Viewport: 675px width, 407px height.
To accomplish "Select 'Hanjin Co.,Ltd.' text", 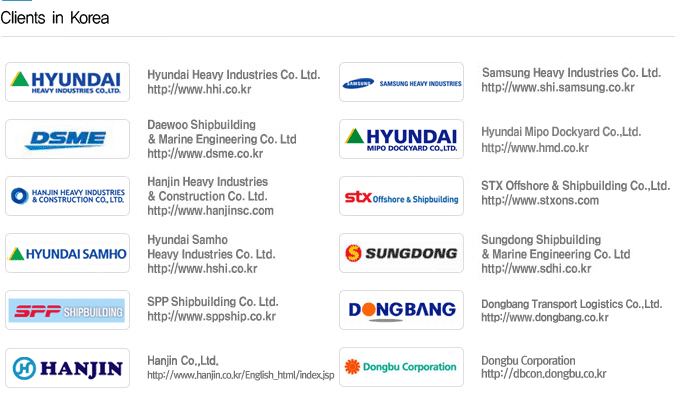I will (183, 360).
